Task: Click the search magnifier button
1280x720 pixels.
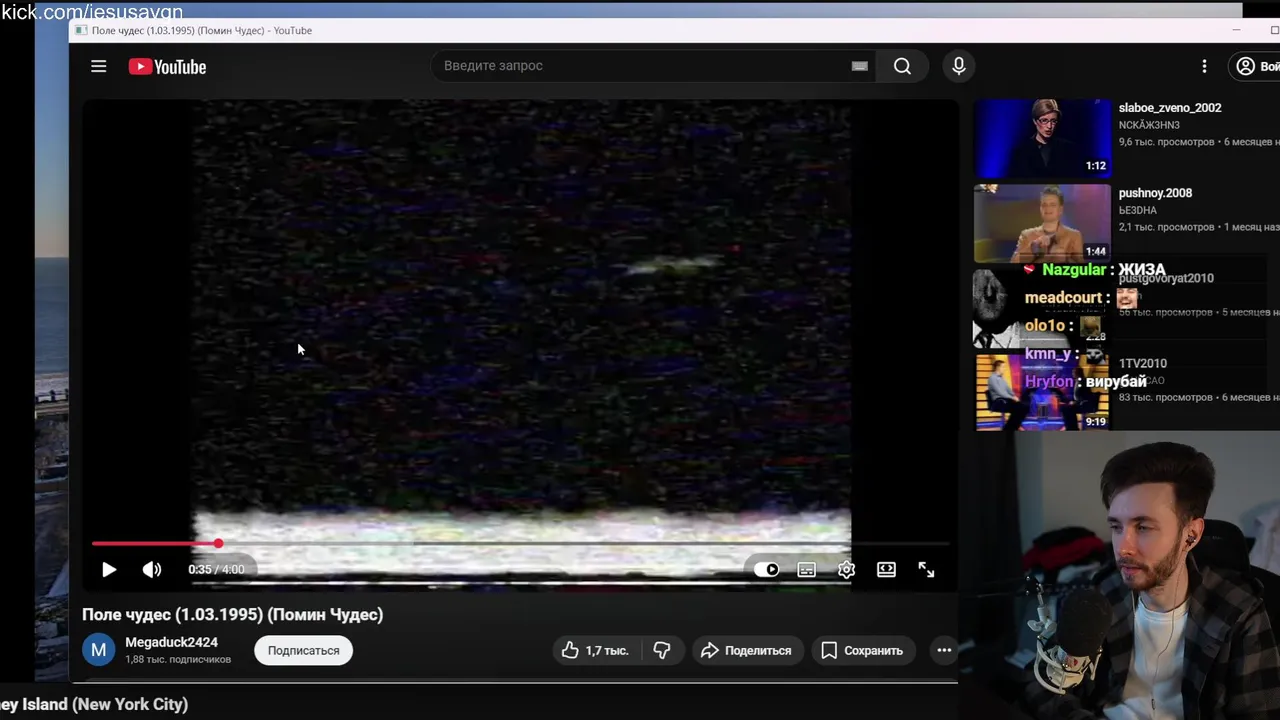Action: pos(902,66)
